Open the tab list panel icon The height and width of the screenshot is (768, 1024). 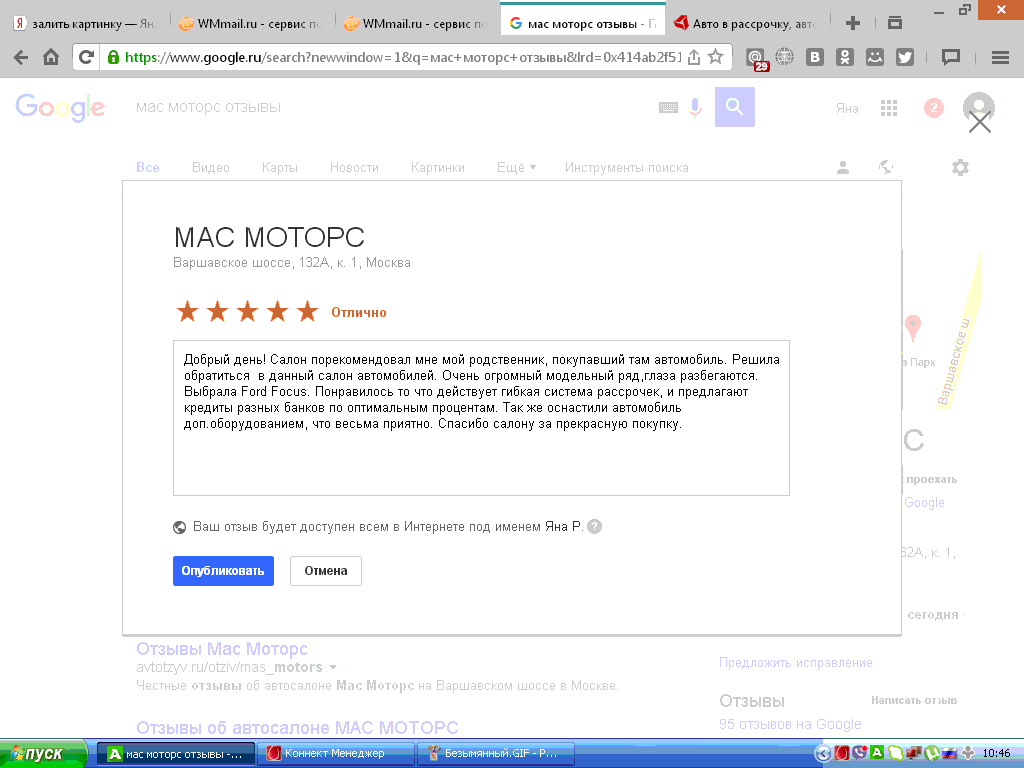[895, 23]
